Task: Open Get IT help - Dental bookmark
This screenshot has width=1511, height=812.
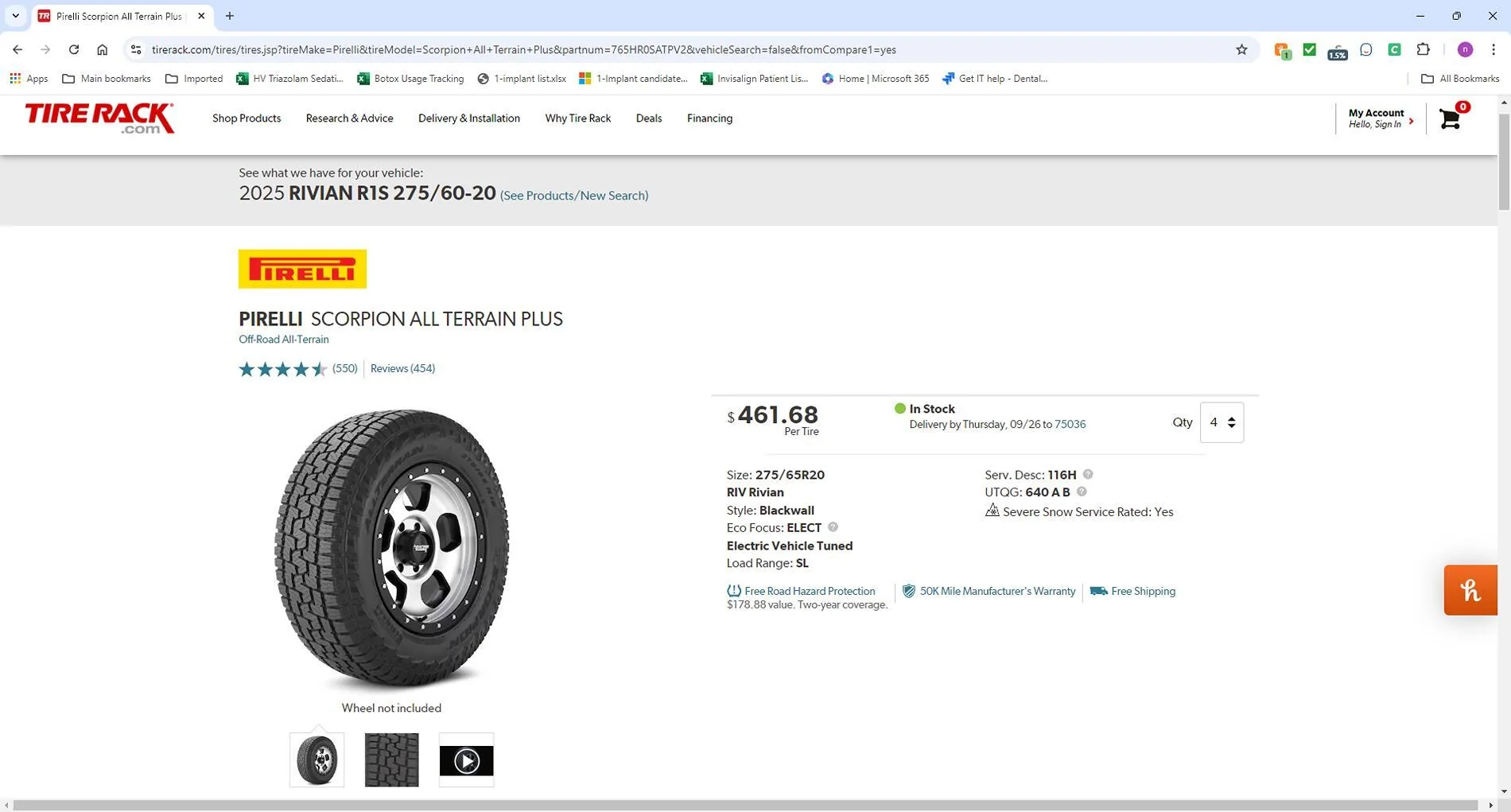Action: [x=995, y=79]
